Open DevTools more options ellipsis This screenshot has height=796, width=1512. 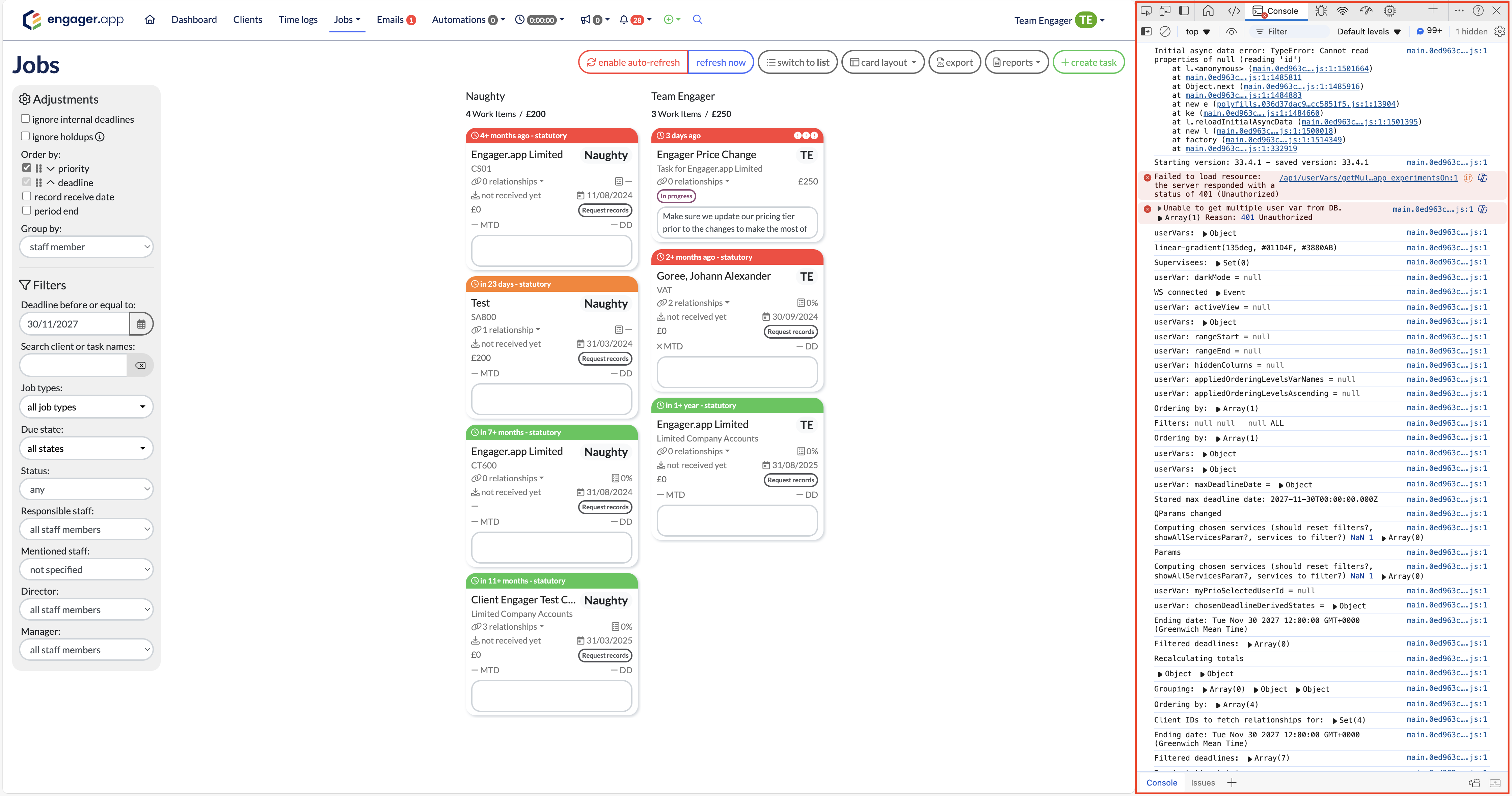coord(1459,10)
